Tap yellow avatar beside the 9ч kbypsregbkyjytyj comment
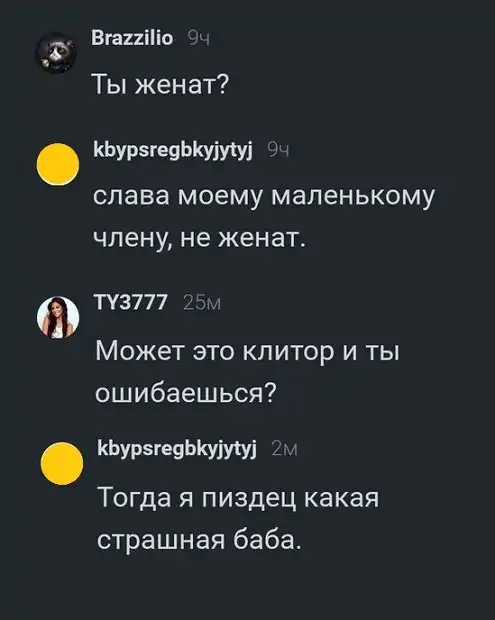This screenshot has width=495, height=620. point(58,164)
